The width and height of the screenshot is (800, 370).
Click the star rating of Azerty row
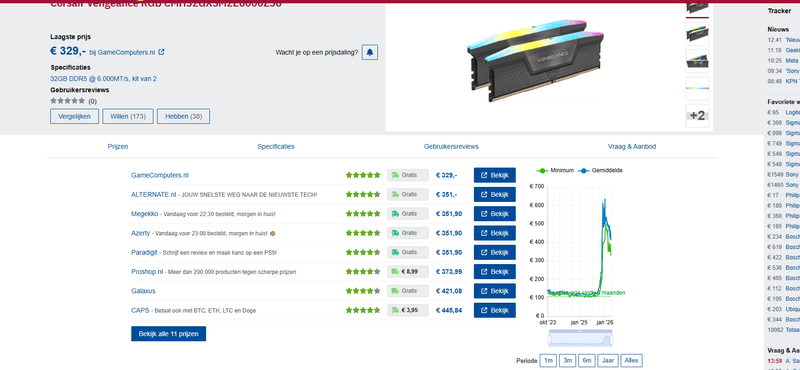pyautogui.click(x=363, y=233)
